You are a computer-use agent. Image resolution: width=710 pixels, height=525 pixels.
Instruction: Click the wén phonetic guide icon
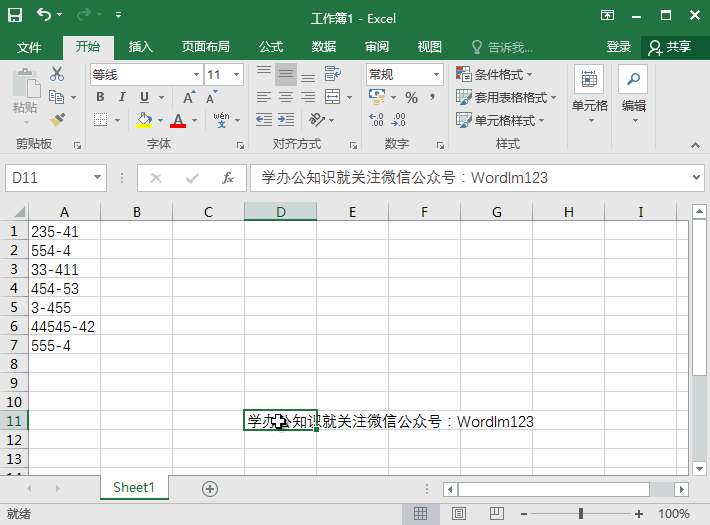click(221, 120)
